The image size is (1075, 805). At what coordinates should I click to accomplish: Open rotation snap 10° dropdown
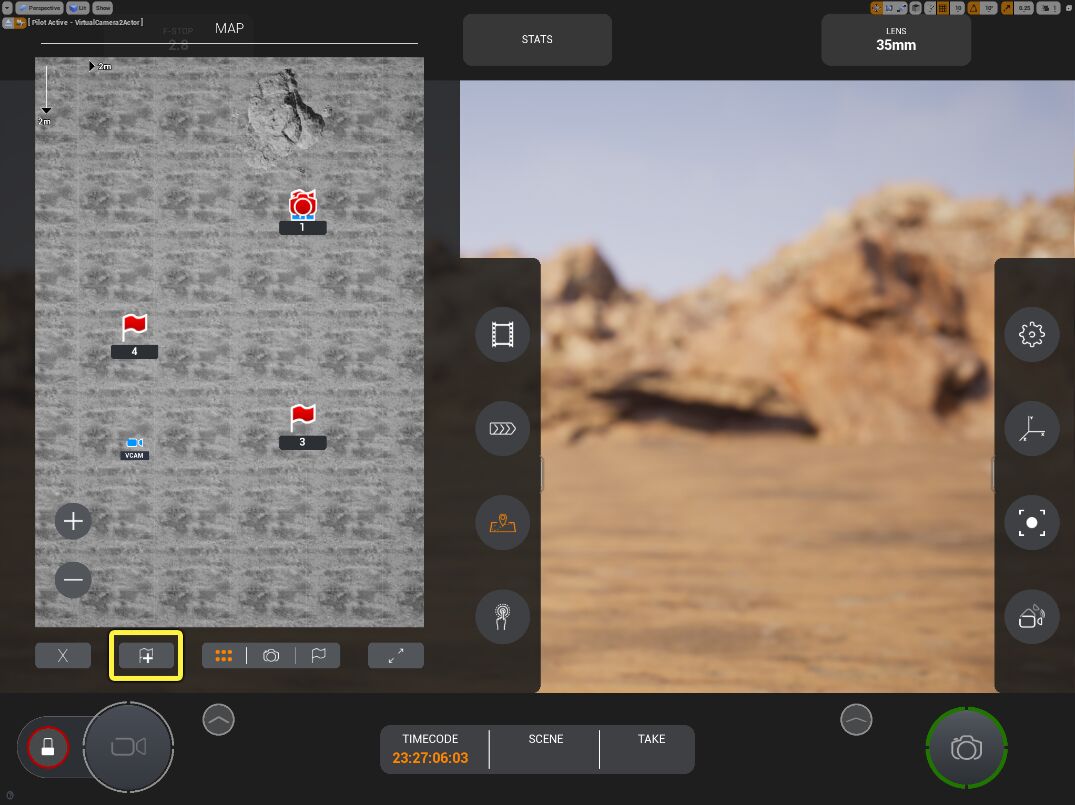(989, 8)
